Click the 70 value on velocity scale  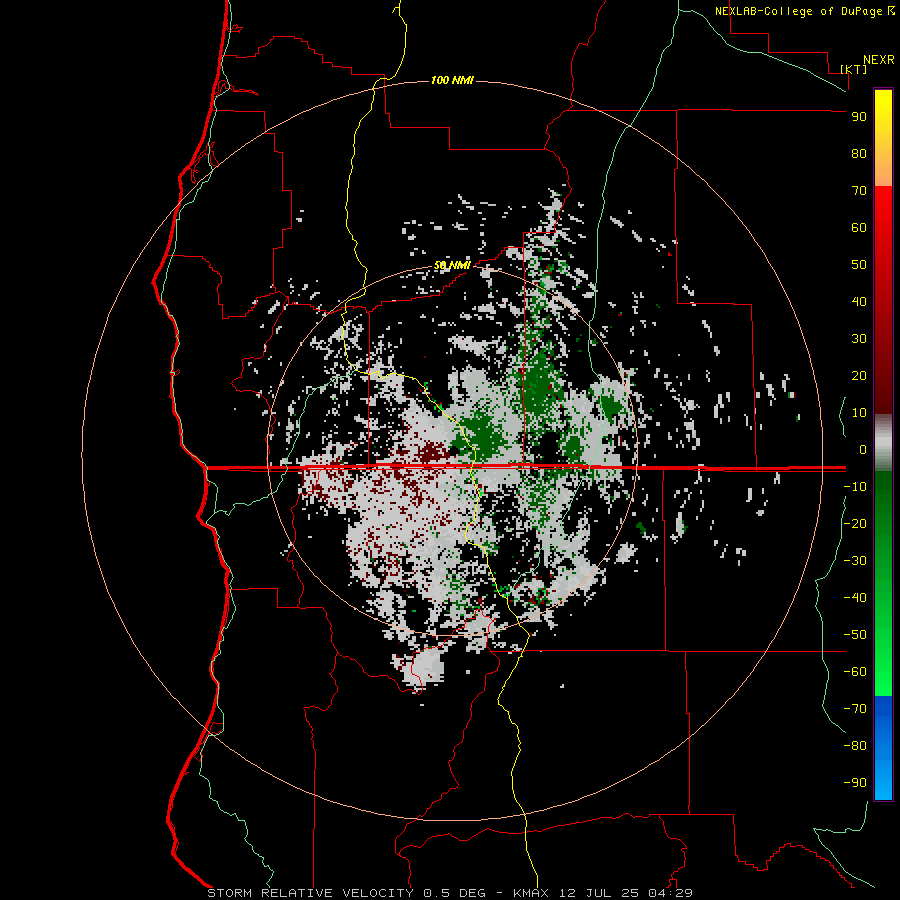[859, 191]
